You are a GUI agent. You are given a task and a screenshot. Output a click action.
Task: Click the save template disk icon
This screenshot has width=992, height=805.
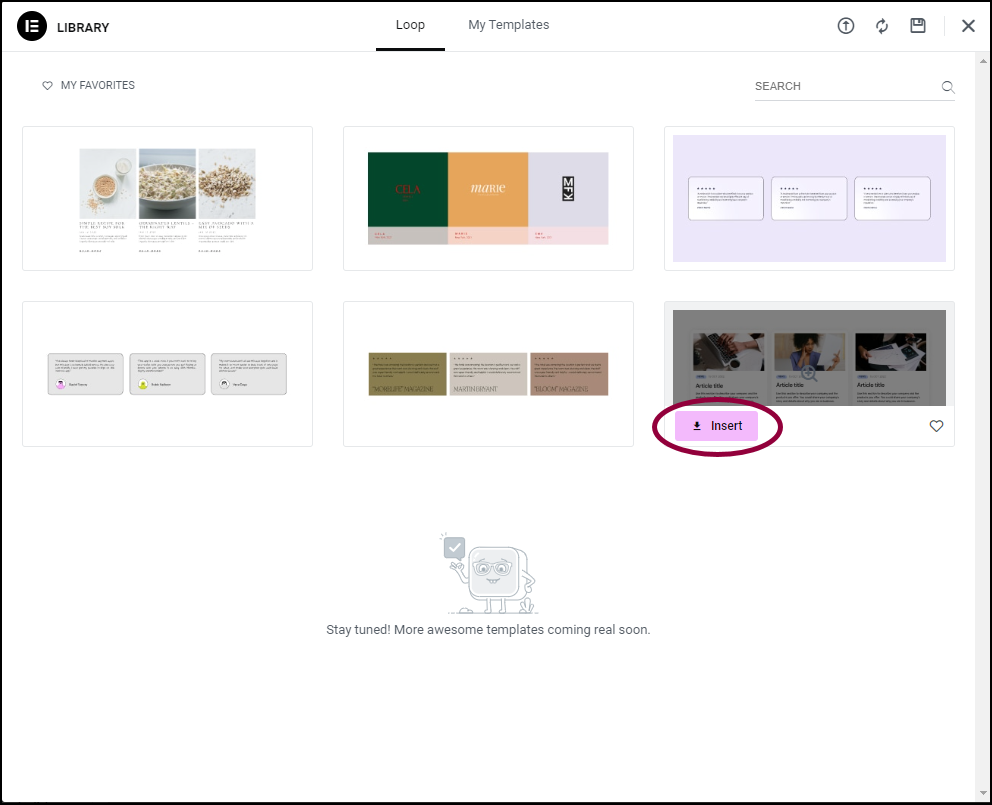click(918, 26)
